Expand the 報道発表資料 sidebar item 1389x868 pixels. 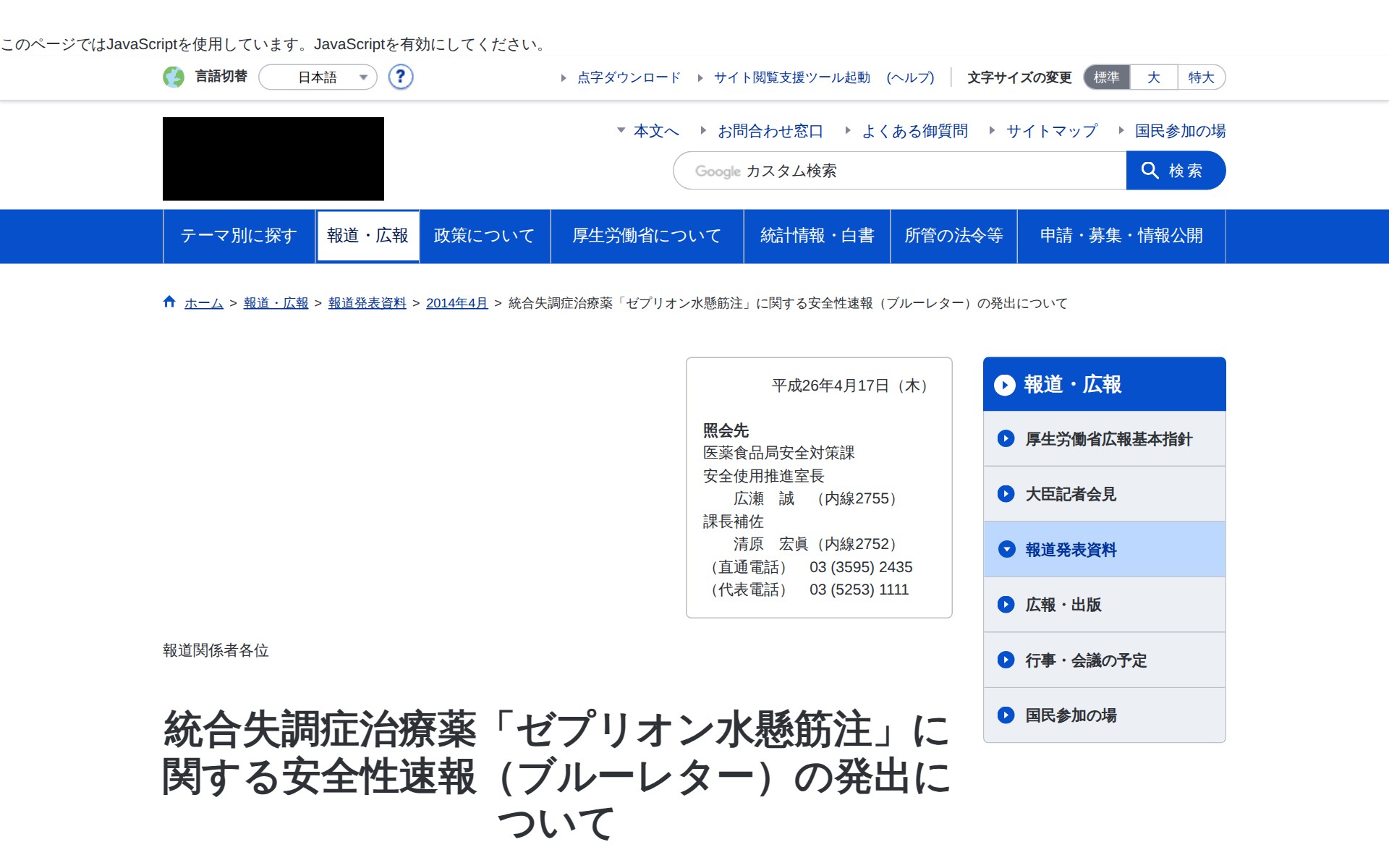point(1071,550)
